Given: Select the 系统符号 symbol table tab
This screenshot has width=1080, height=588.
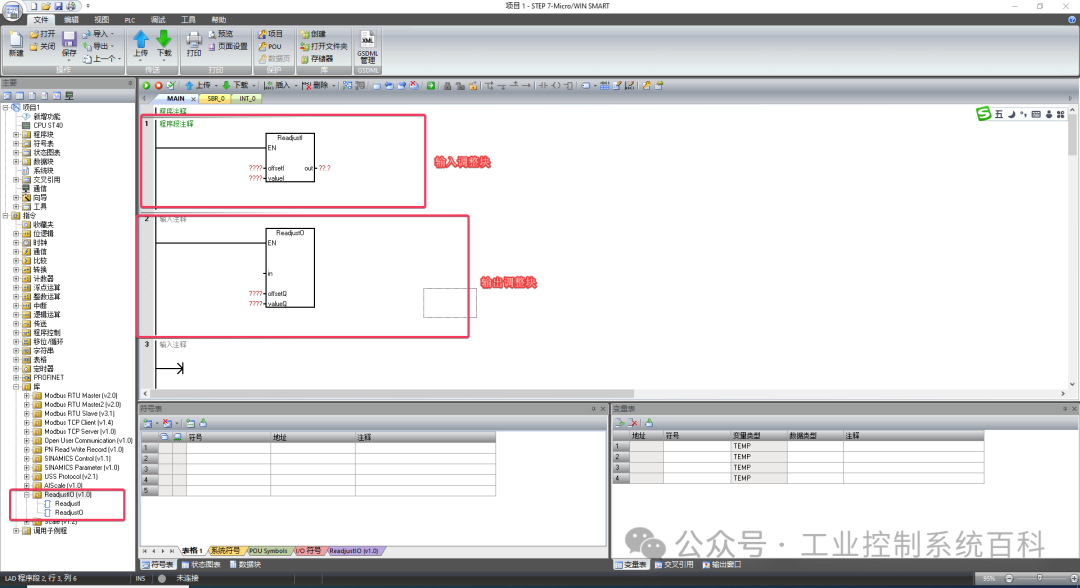Looking at the screenshot, I should pyautogui.click(x=225, y=551).
